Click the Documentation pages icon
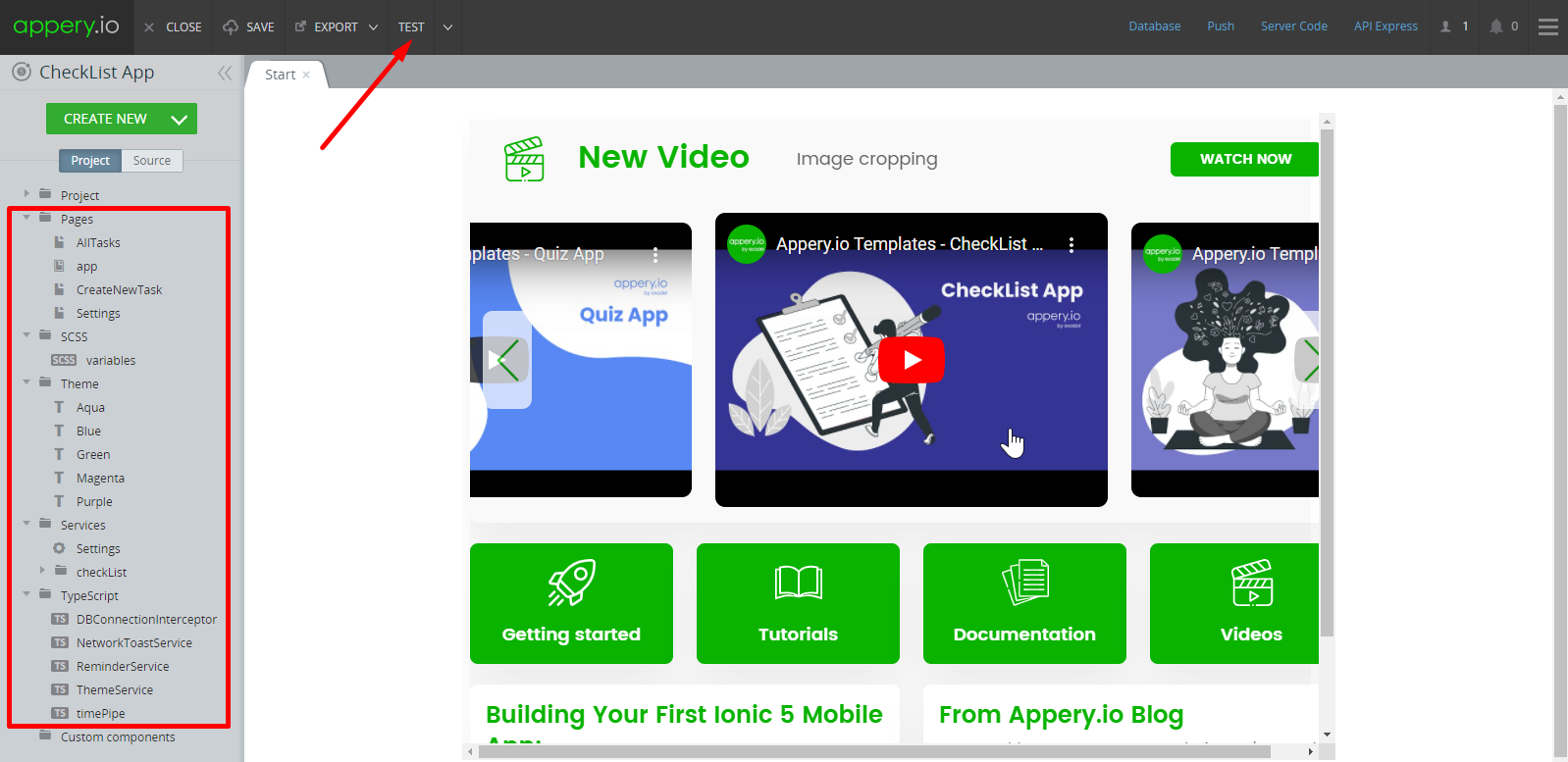 1025,583
